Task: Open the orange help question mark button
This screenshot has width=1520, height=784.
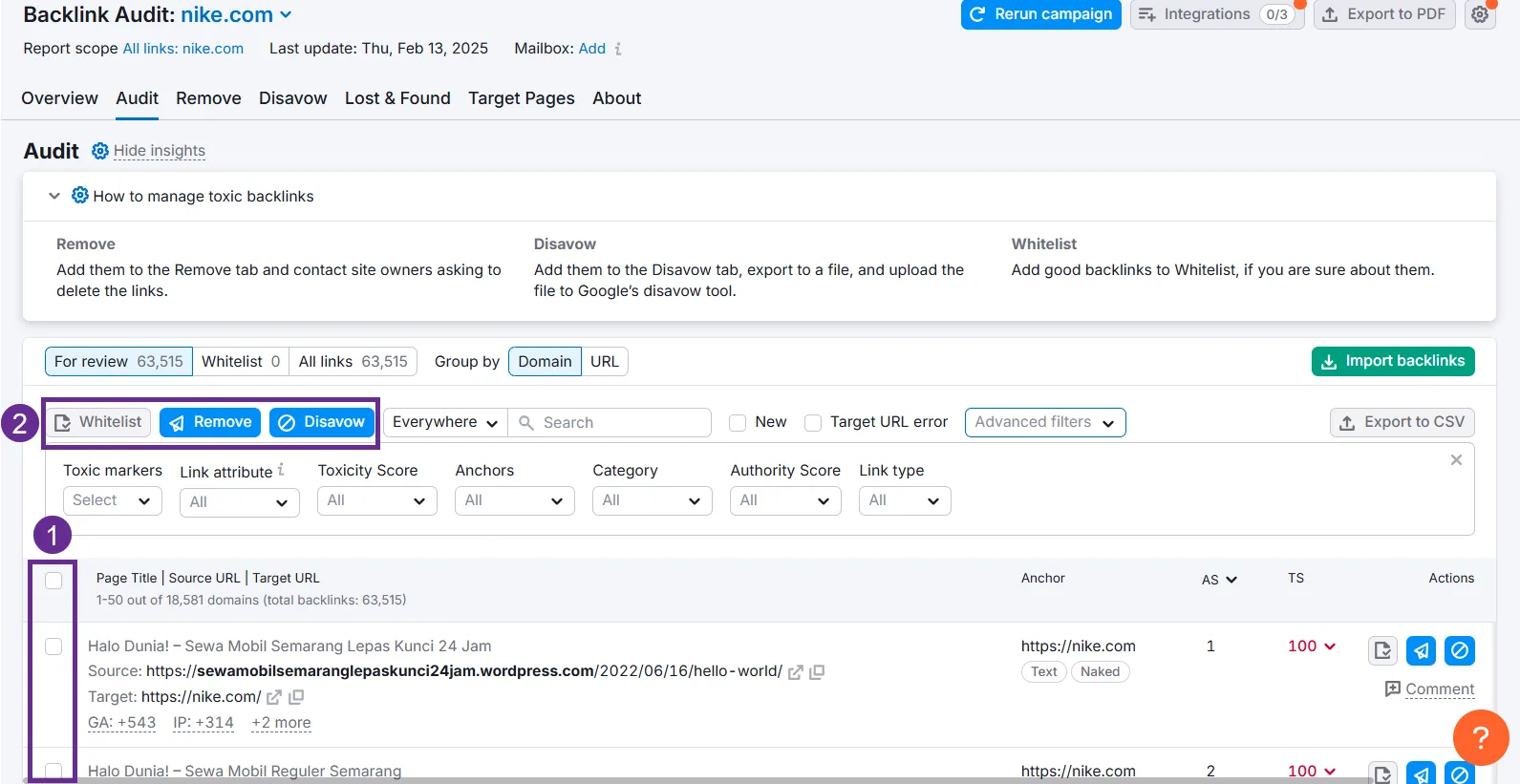Action: click(x=1481, y=737)
